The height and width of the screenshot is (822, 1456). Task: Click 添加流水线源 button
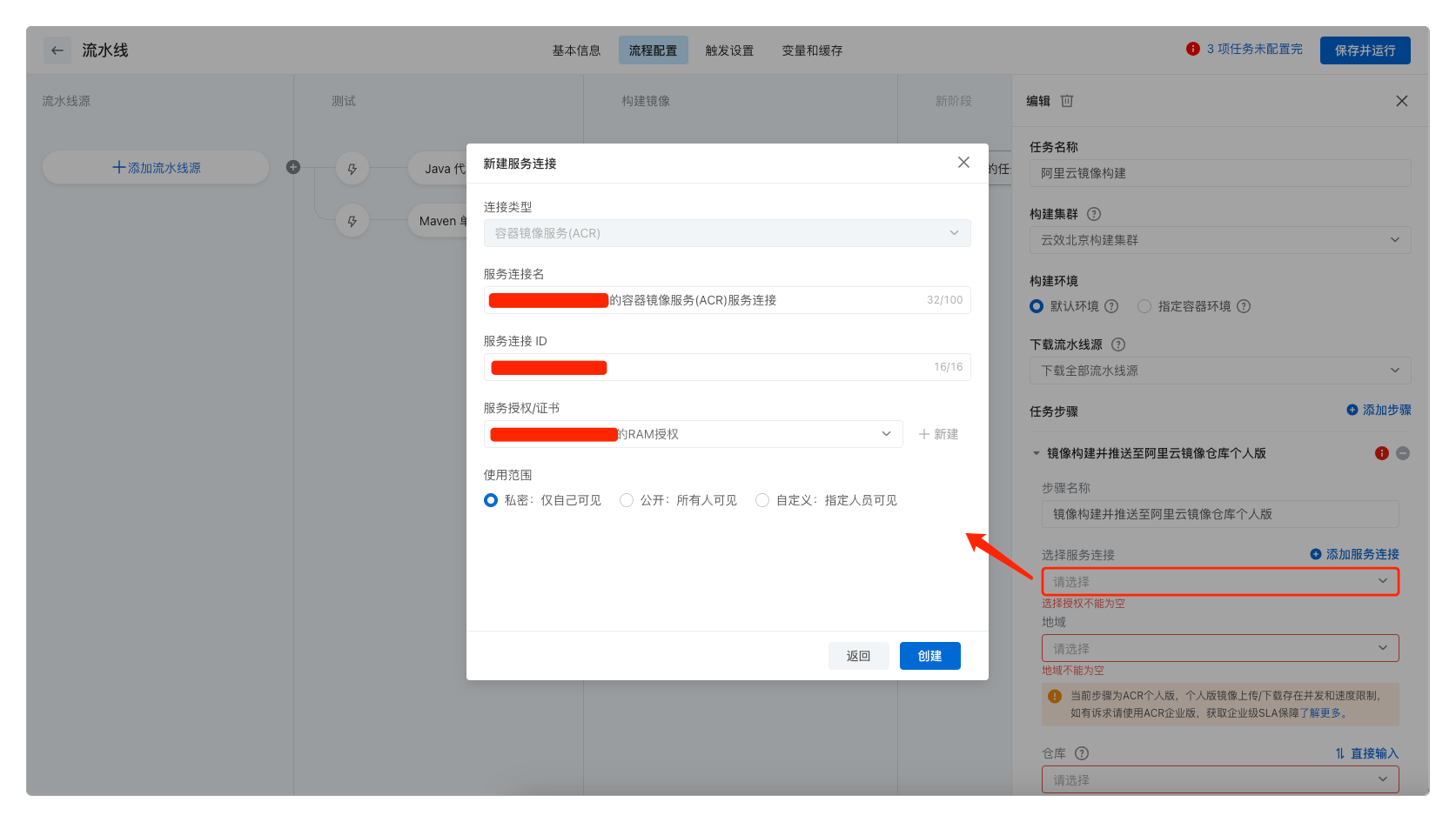156,167
